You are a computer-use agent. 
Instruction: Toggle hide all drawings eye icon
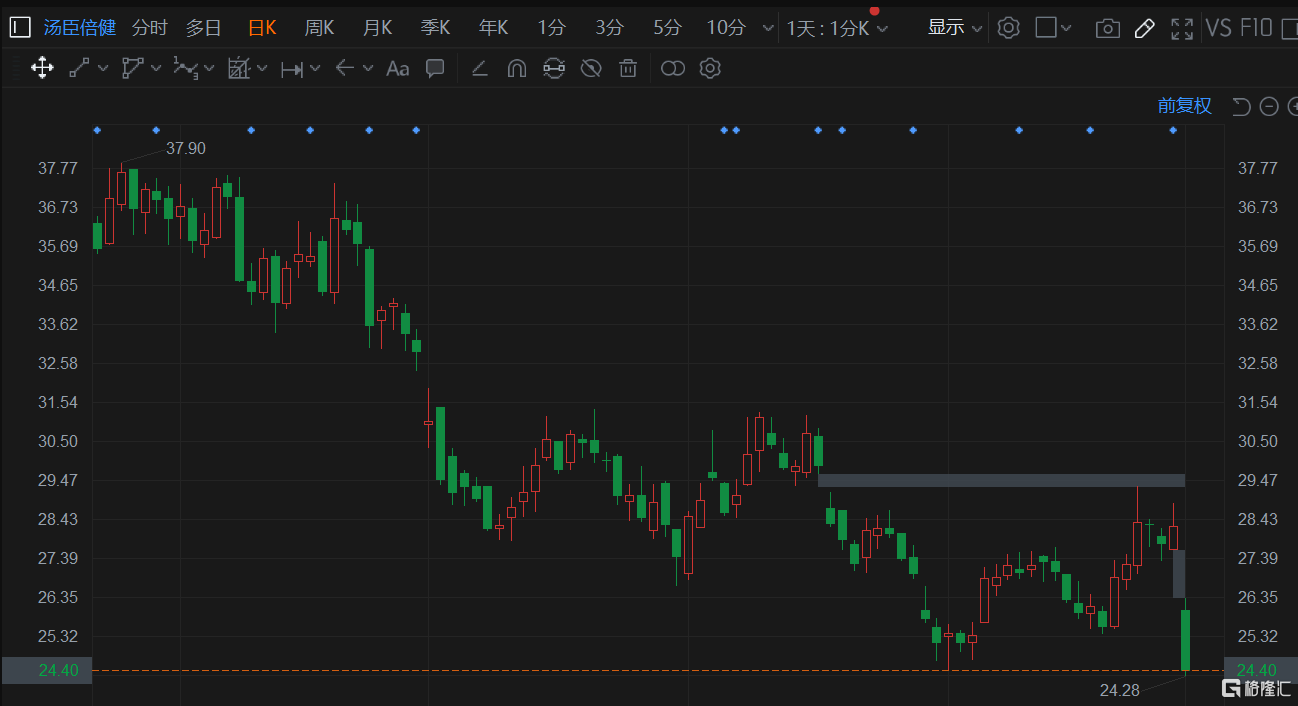[x=591, y=68]
